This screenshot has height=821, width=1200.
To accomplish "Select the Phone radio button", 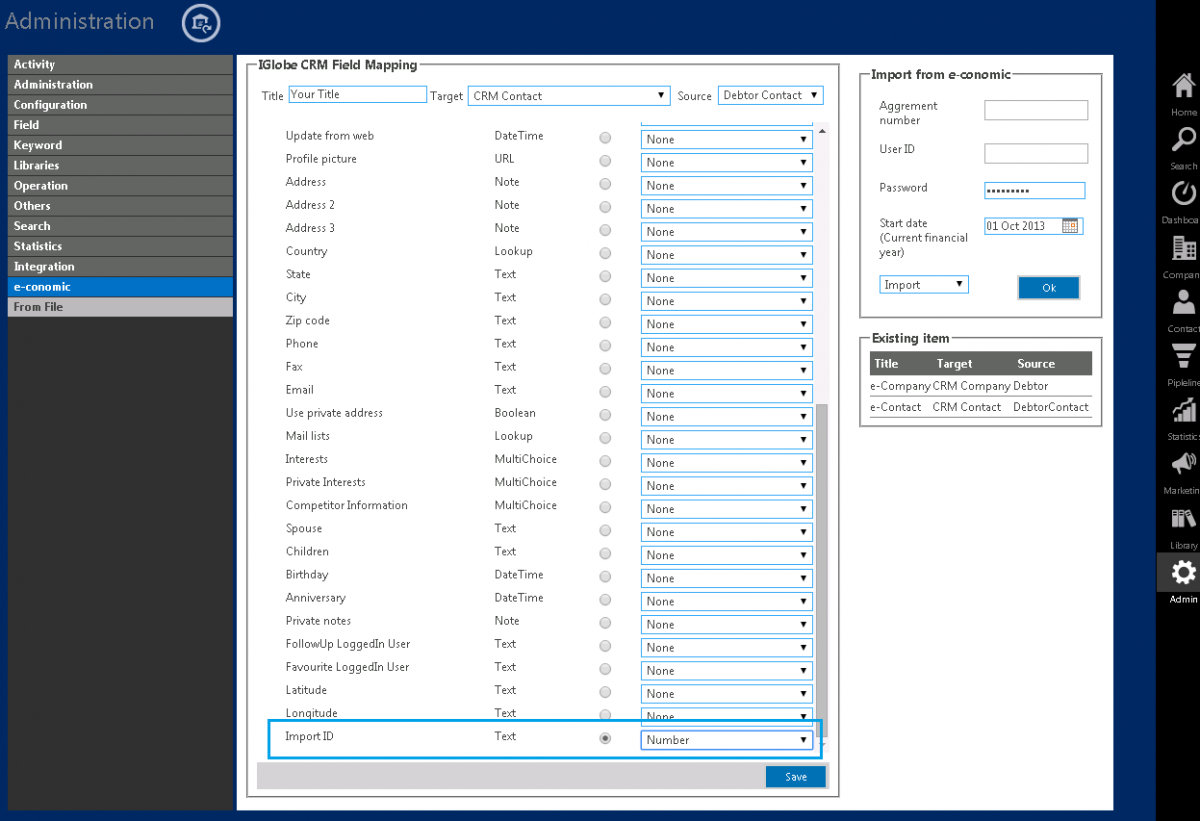I will pyautogui.click(x=605, y=345).
